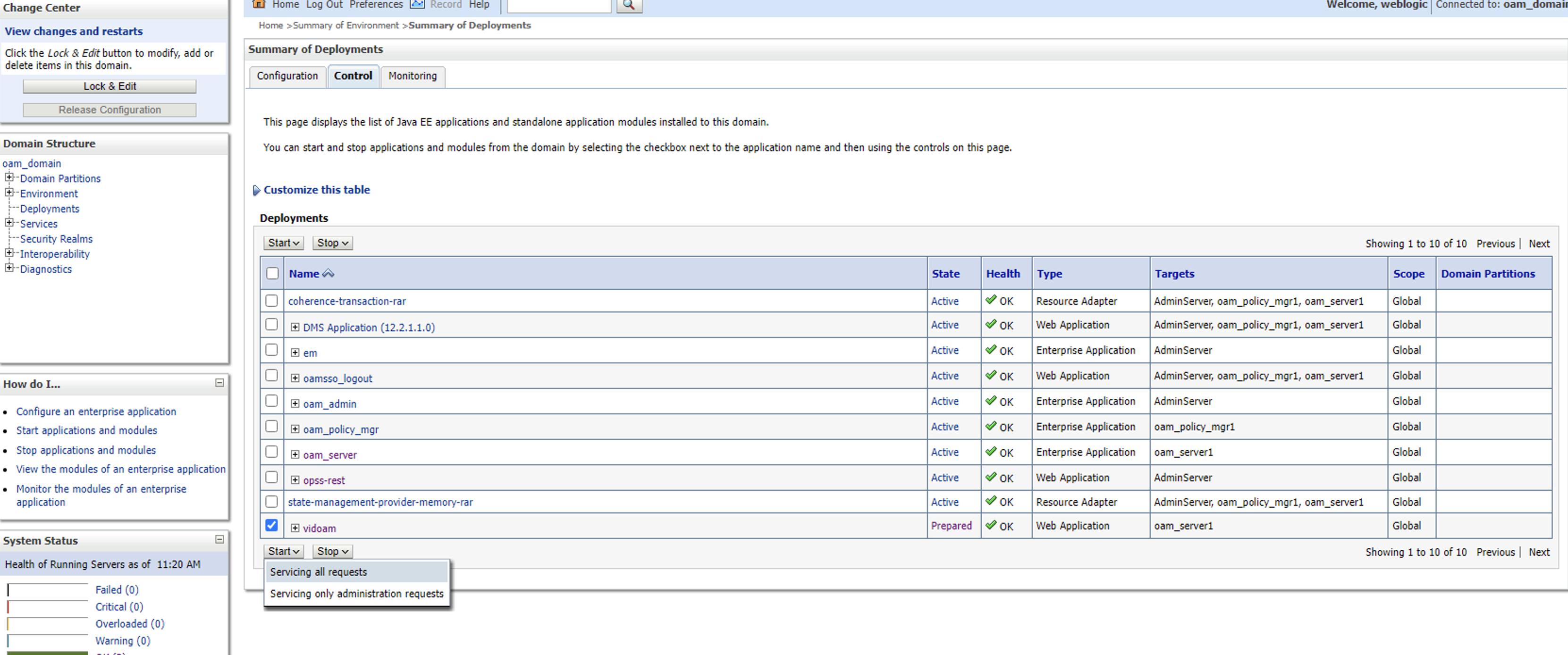Expand Environment node in Domain Structure
The height and width of the screenshot is (655, 1568).
click(9, 193)
